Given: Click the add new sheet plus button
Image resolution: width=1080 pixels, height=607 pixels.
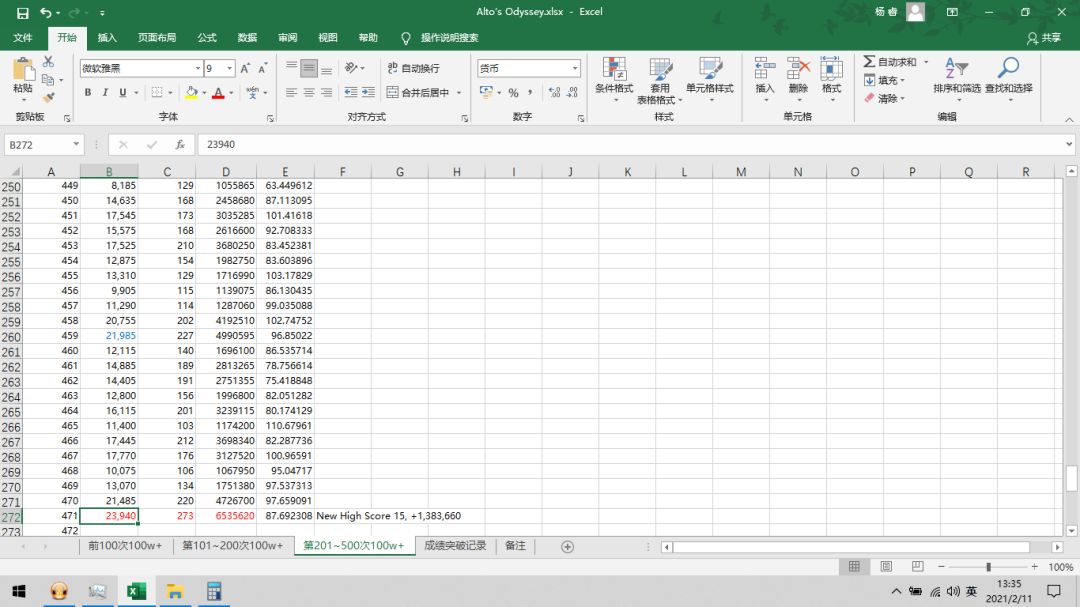Looking at the screenshot, I should [567, 546].
